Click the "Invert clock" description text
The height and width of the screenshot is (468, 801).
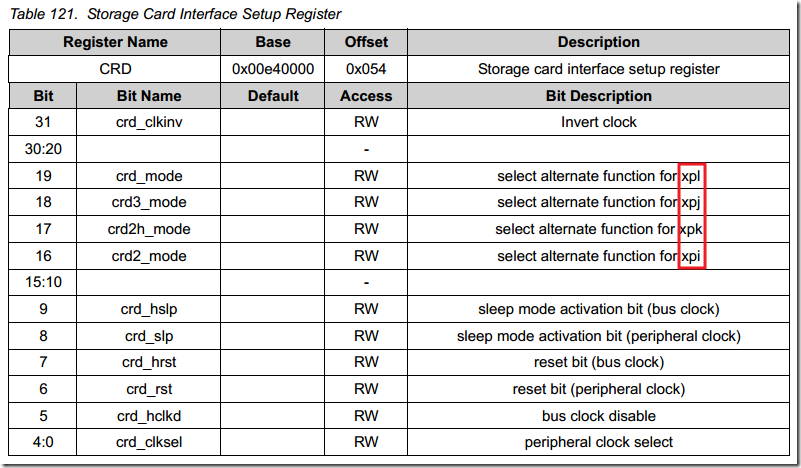pyautogui.click(x=598, y=122)
